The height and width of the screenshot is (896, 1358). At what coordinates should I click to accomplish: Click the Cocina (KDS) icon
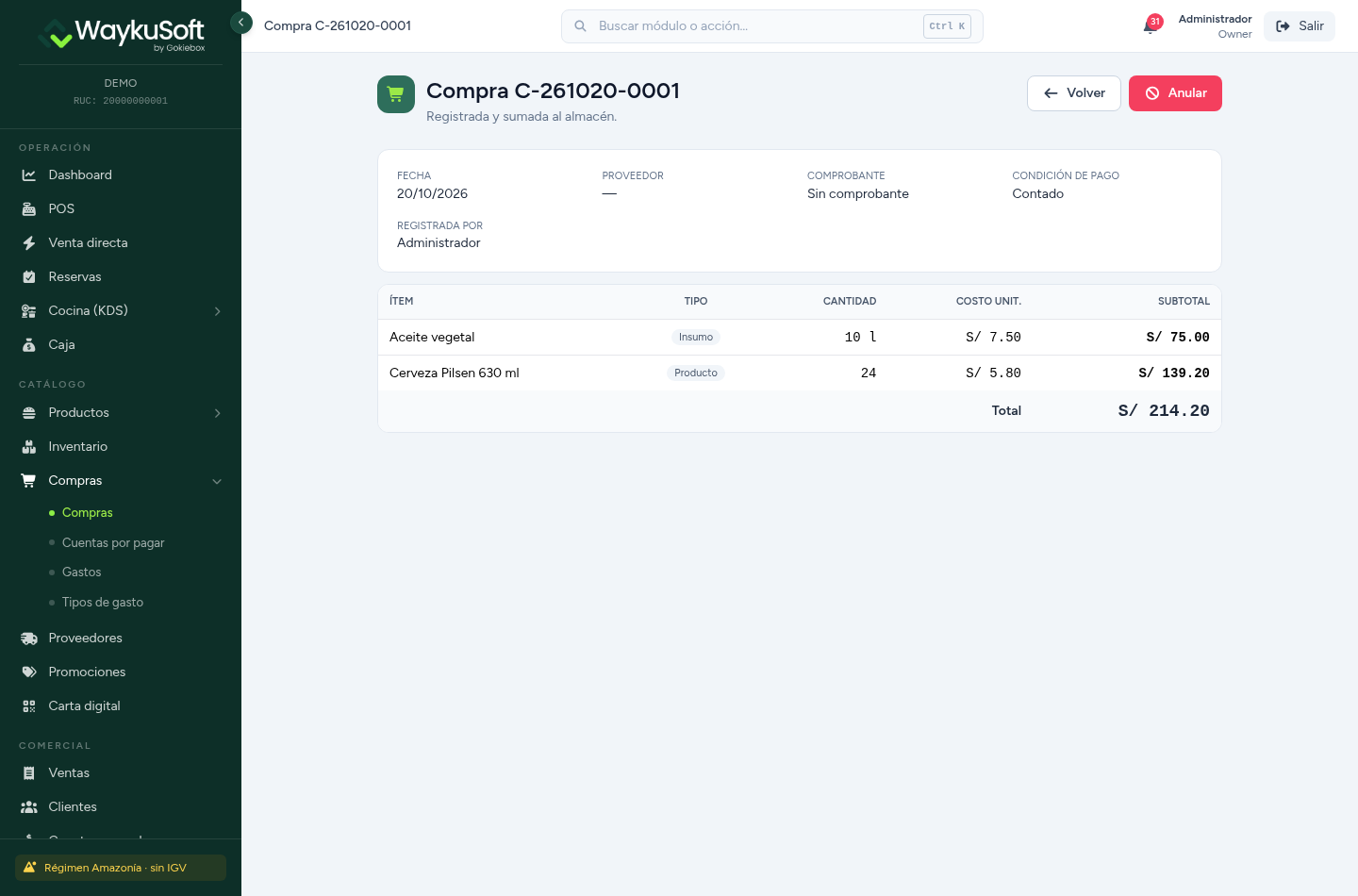point(29,311)
